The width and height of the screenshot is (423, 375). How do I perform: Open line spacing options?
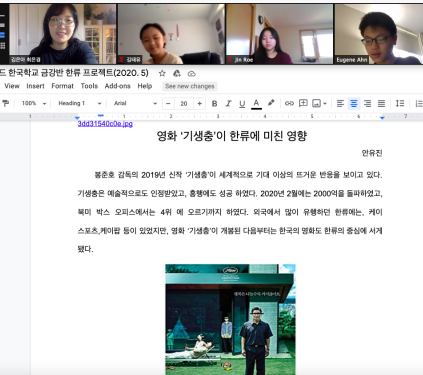pyautogui.click(x=400, y=104)
